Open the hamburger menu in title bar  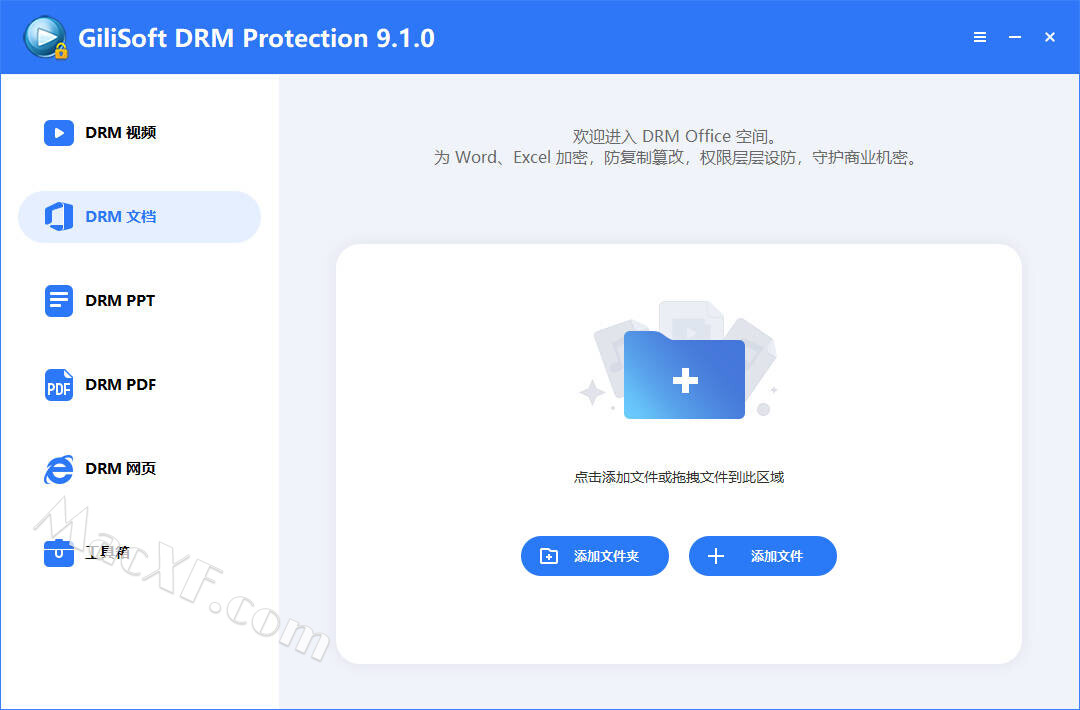979,37
